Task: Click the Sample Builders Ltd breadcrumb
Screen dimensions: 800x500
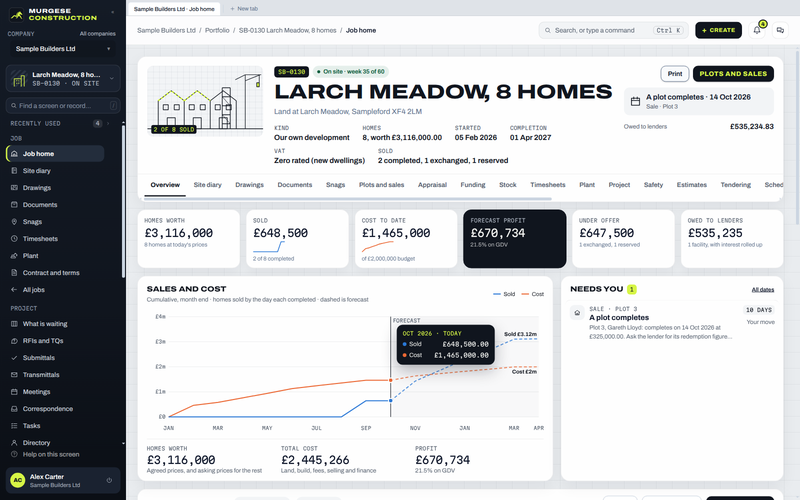Action: pos(166,30)
